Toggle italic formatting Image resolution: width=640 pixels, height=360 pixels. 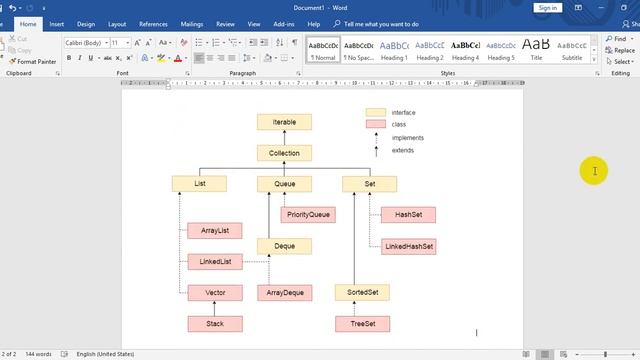point(80,58)
